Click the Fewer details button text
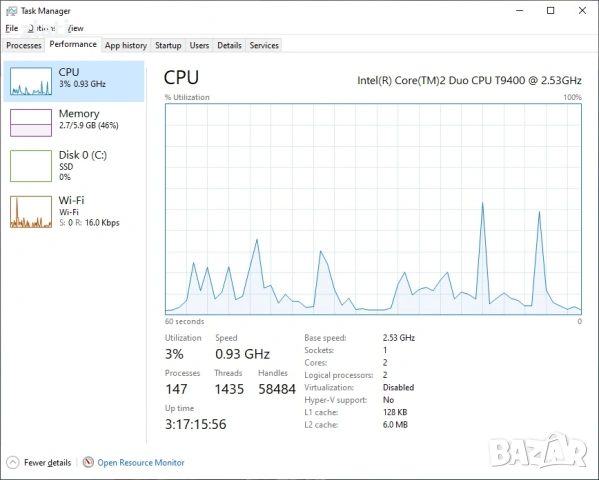Screen dimensions: 599x480 pyautogui.click(x=47, y=462)
